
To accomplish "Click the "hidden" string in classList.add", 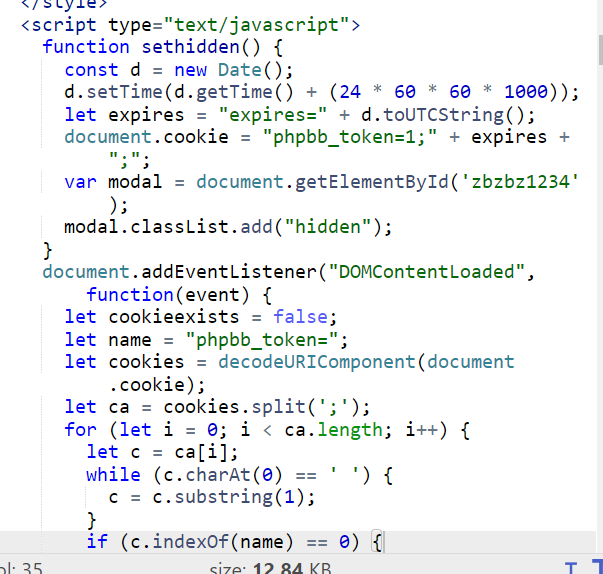I will 327,227.
